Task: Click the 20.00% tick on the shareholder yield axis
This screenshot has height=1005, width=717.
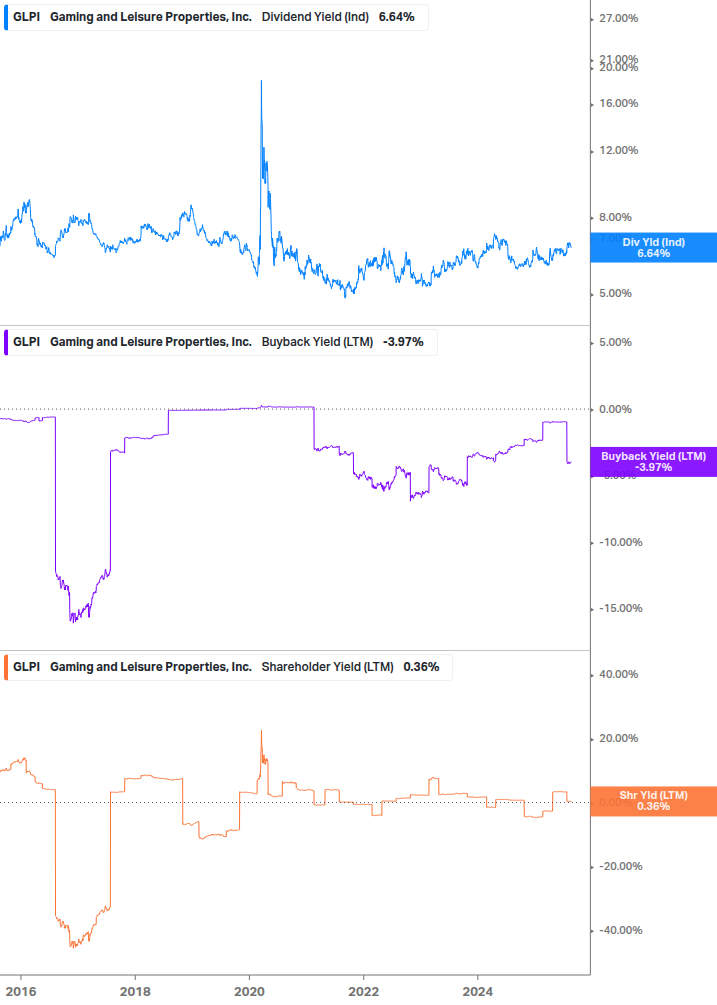Action: [x=618, y=738]
